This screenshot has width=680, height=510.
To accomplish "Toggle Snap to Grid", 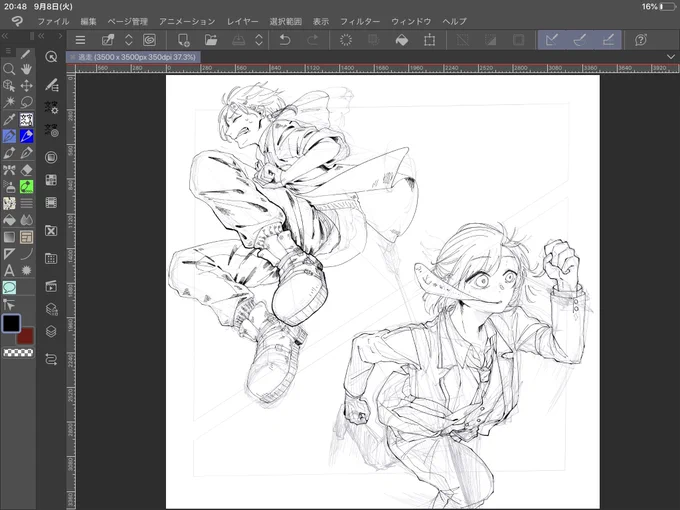I will pos(608,40).
